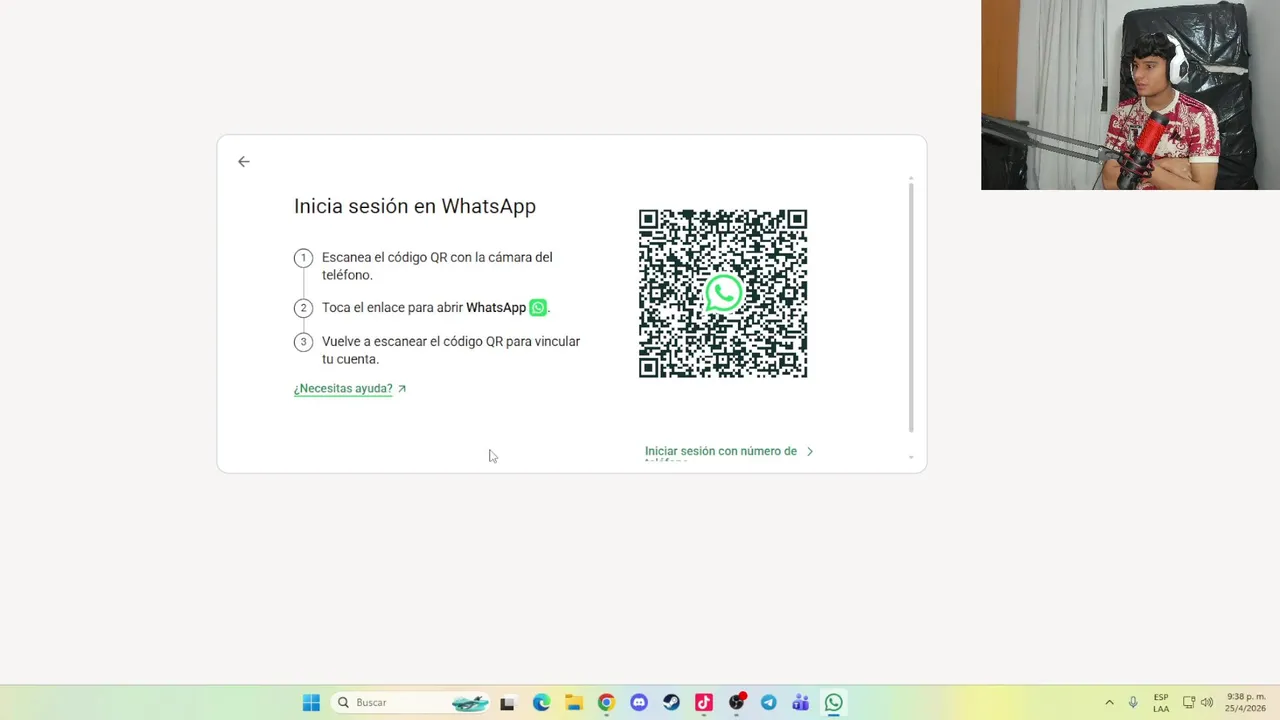Open network settings in system tray
The height and width of the screenshot is (720, 1280).
pos(1189,703)
